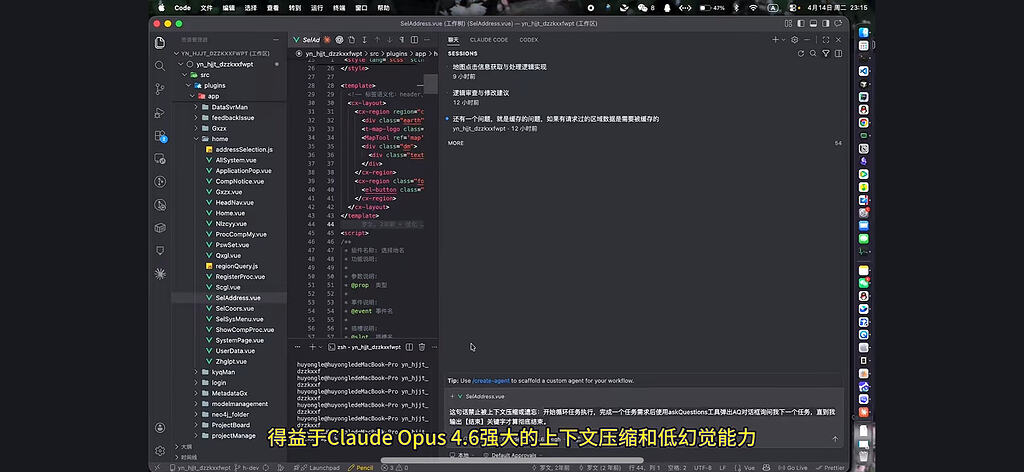Click send arrow in chat input
The width and height of the screenshot is (1024, 472).
[835, 439]
